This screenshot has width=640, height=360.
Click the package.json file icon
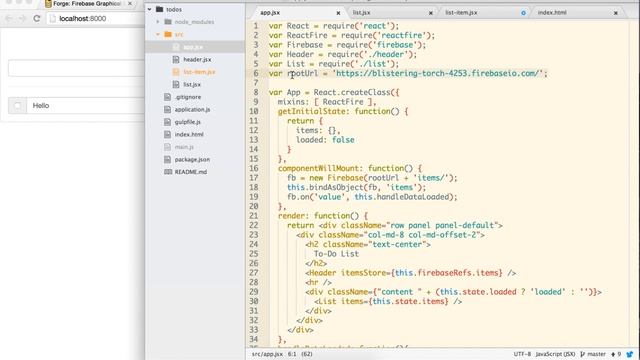click(x=167, y=160)
